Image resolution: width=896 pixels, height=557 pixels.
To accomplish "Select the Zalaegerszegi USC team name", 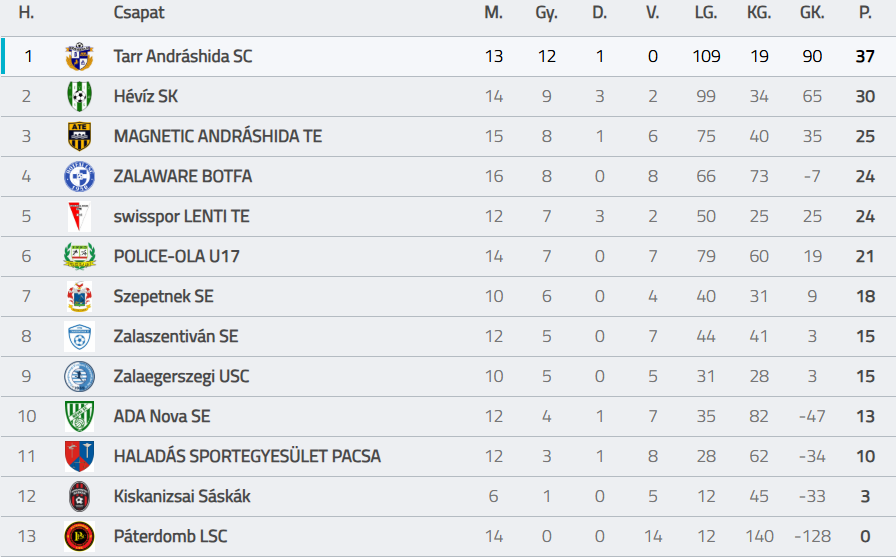I will click(181, 377).
